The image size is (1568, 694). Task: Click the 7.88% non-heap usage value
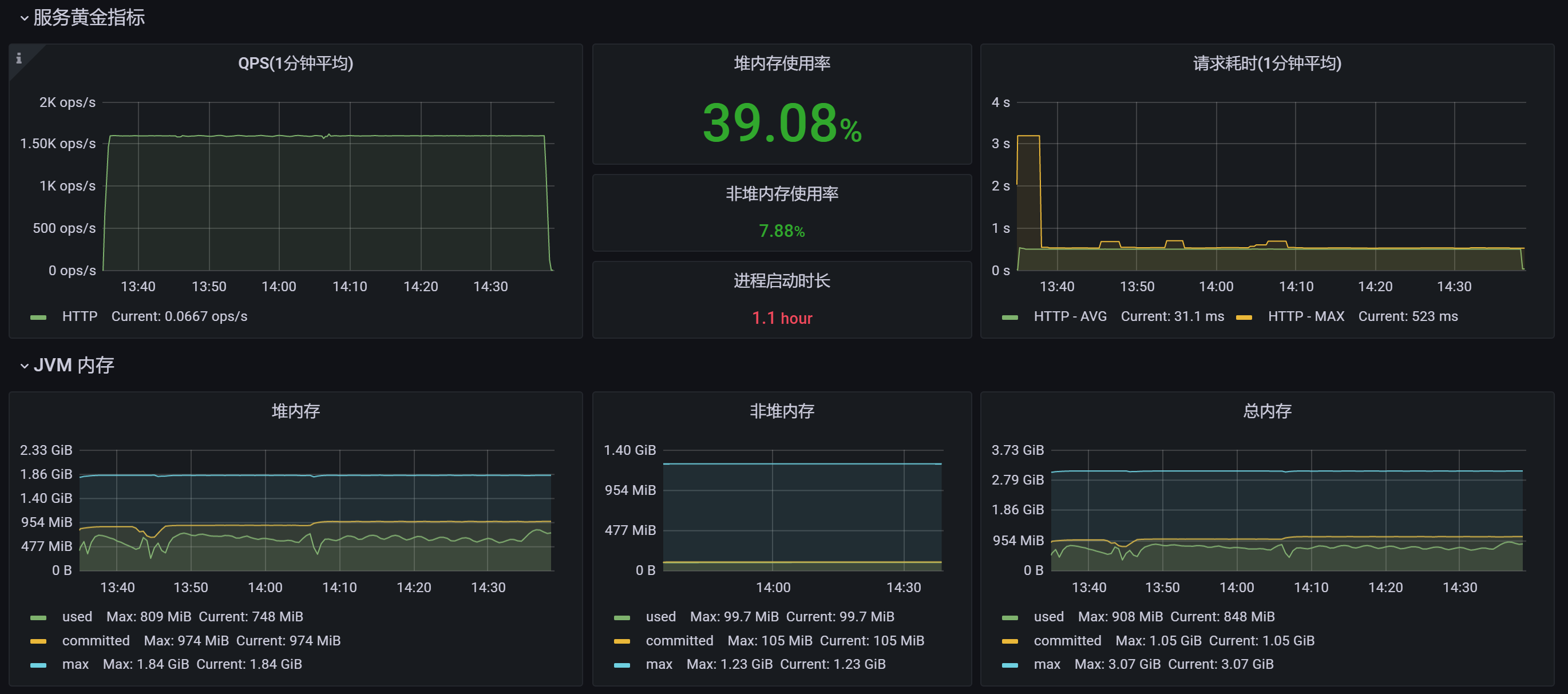pos(782,231)
